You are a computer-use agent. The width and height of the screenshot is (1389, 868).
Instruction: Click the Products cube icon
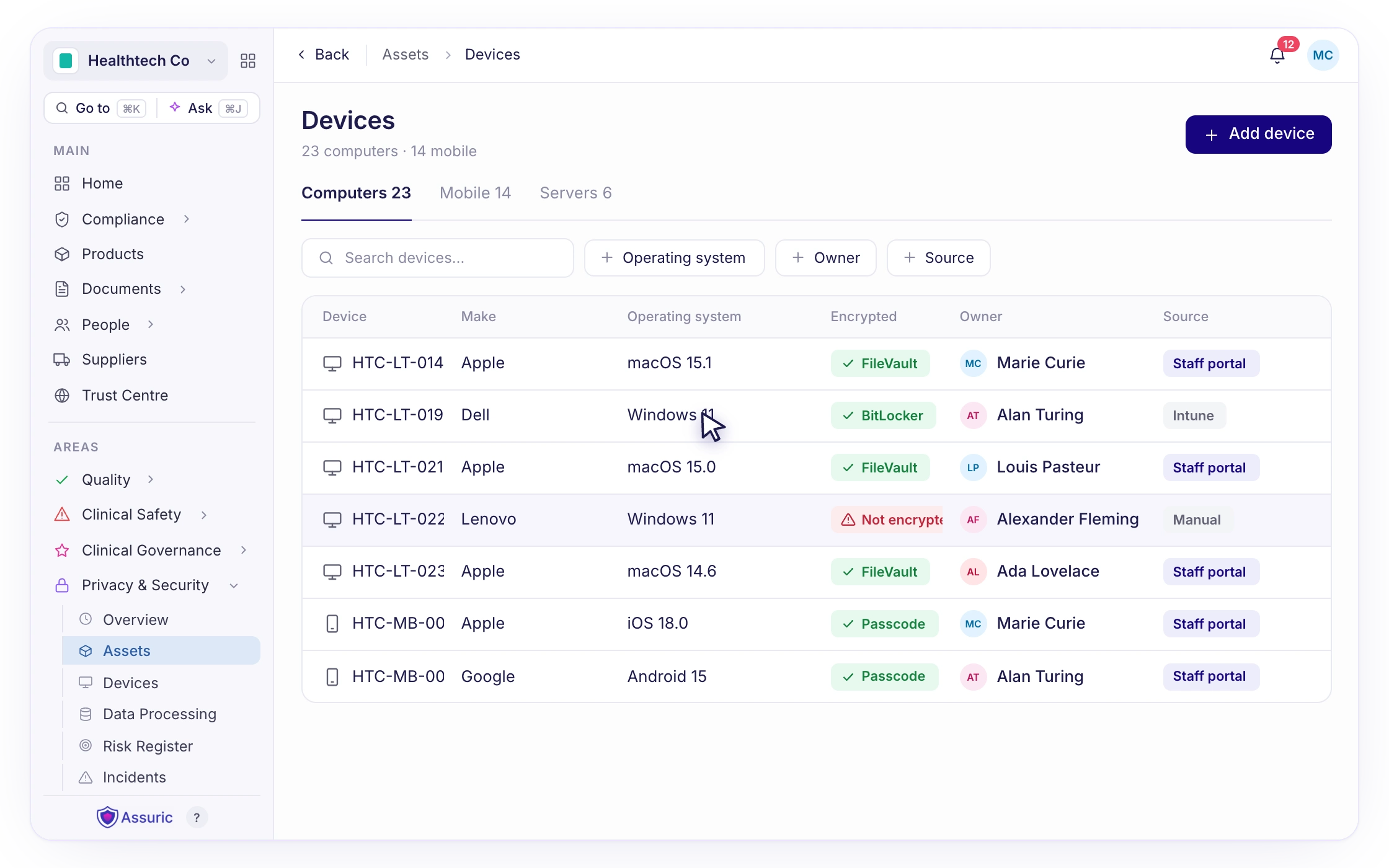62,254
